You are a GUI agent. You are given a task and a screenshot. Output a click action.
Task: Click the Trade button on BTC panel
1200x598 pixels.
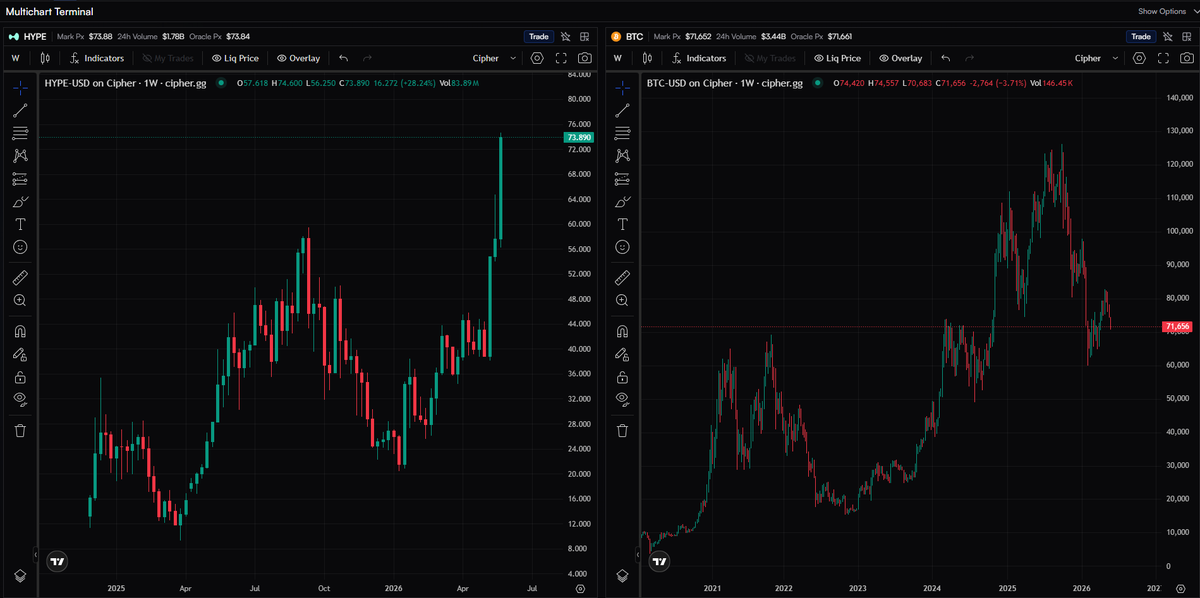click(1140, 36)
